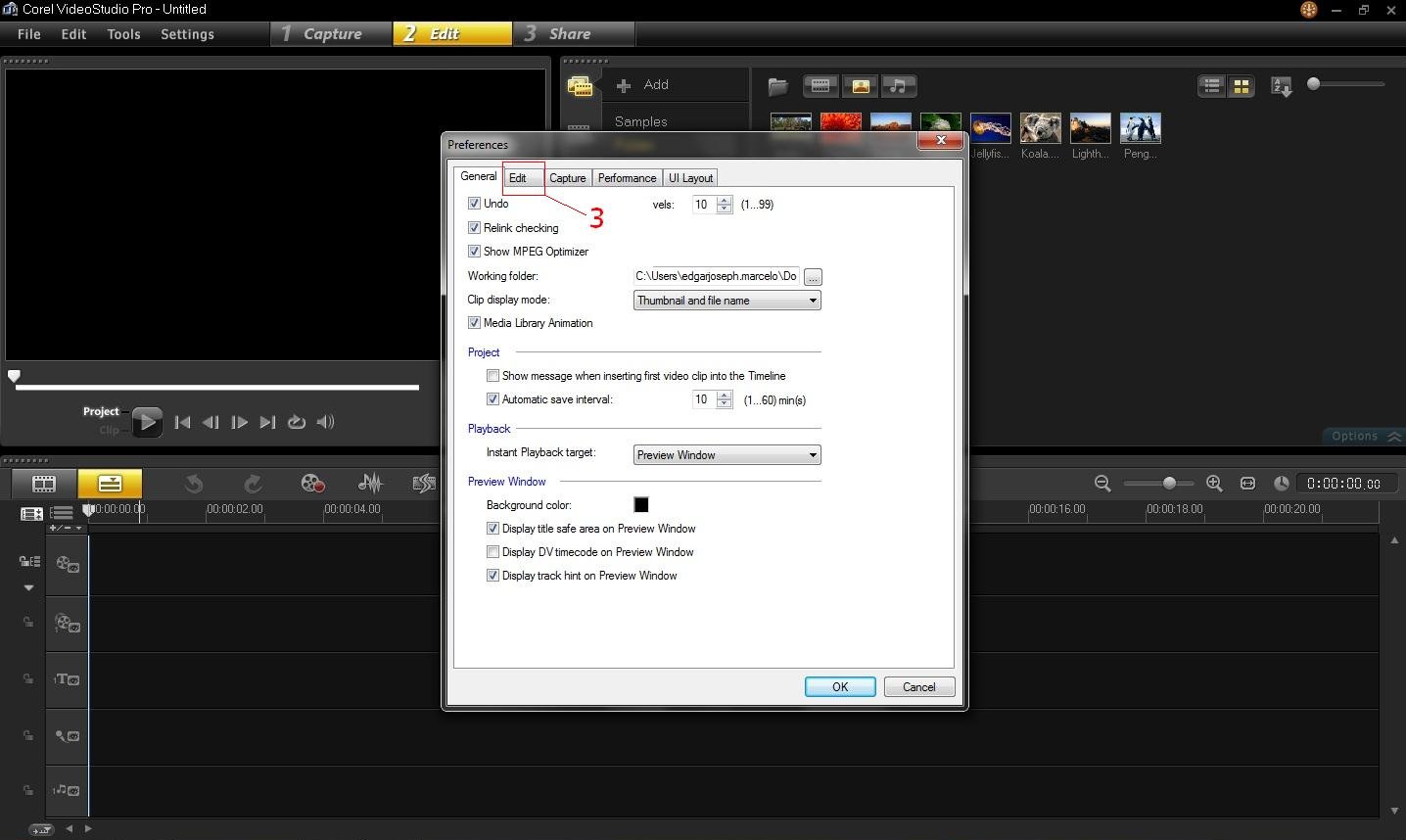Open the Clip display mode dropdown
This screenshot has height=840, width=1406.
pyautogui.click(x=726, y=301)
